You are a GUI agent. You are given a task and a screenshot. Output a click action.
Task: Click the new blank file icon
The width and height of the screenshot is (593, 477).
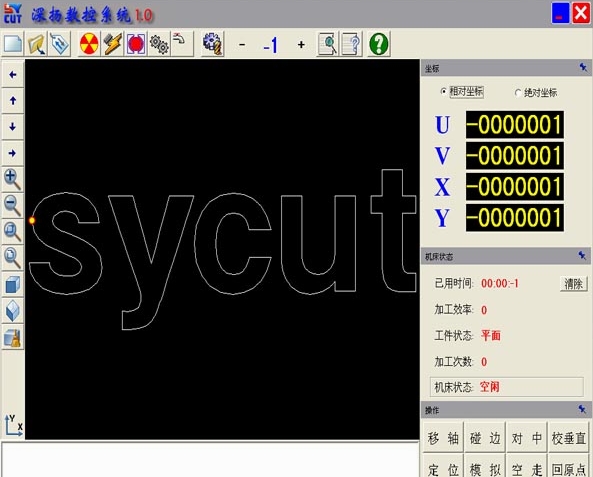(x=13, y=44)
